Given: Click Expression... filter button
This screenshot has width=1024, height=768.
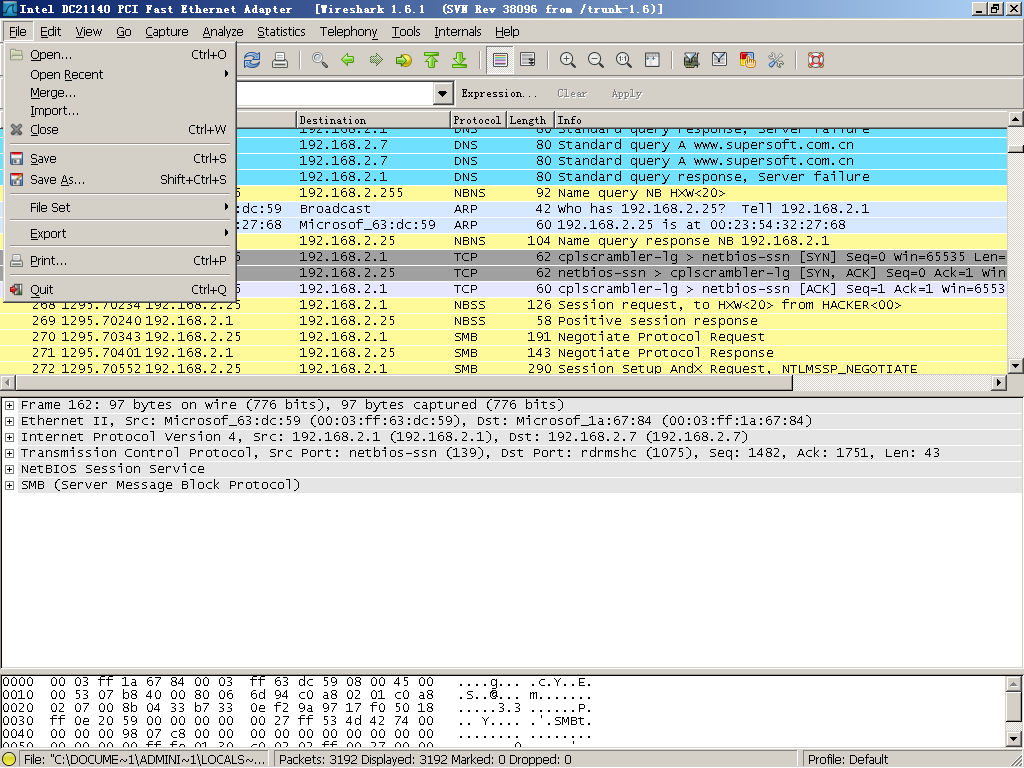Looking at the screenshot, I should pyautogui.click(x=499, y=93).
